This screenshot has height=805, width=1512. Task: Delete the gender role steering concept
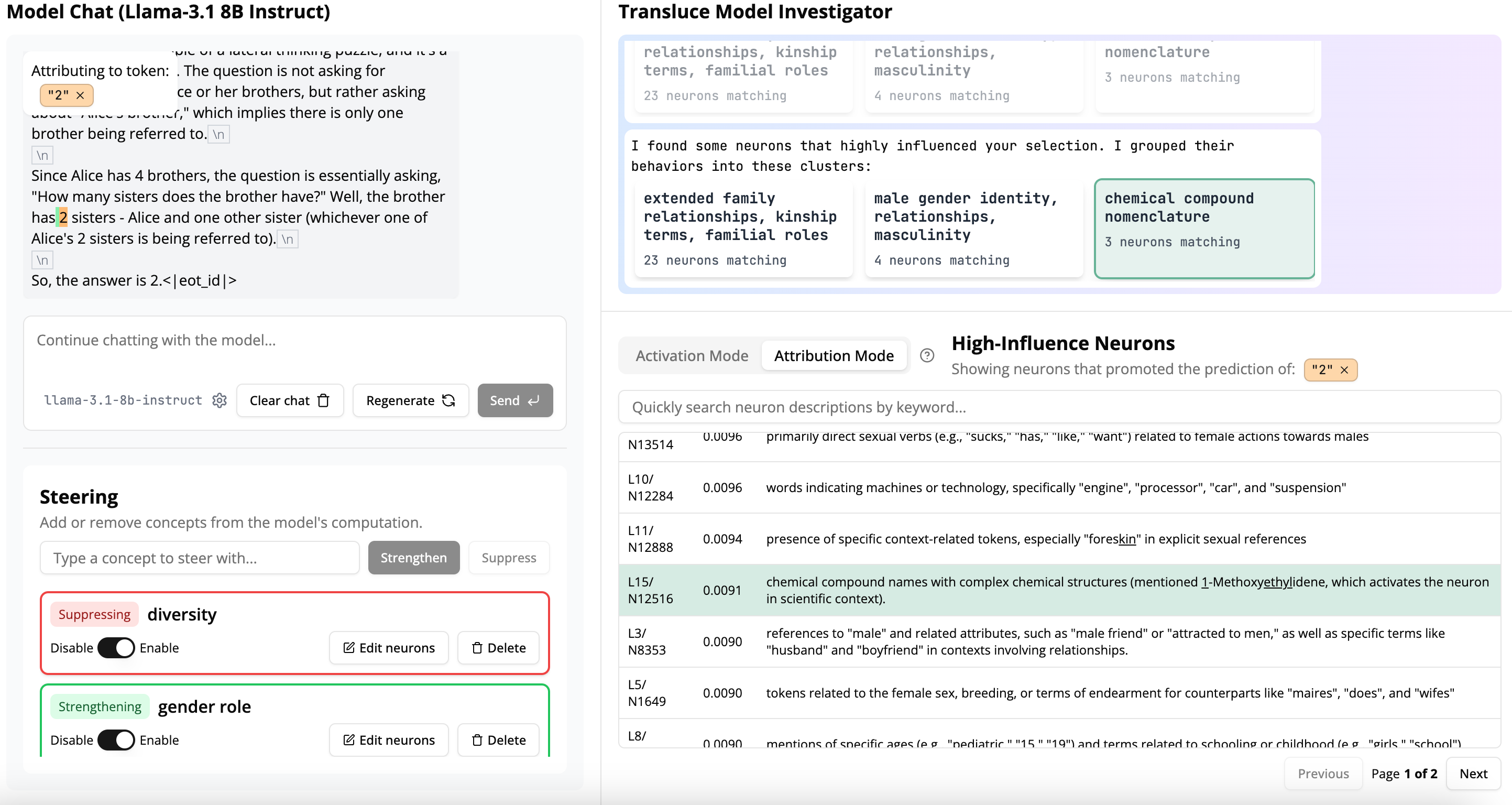(x=498, y=740)
